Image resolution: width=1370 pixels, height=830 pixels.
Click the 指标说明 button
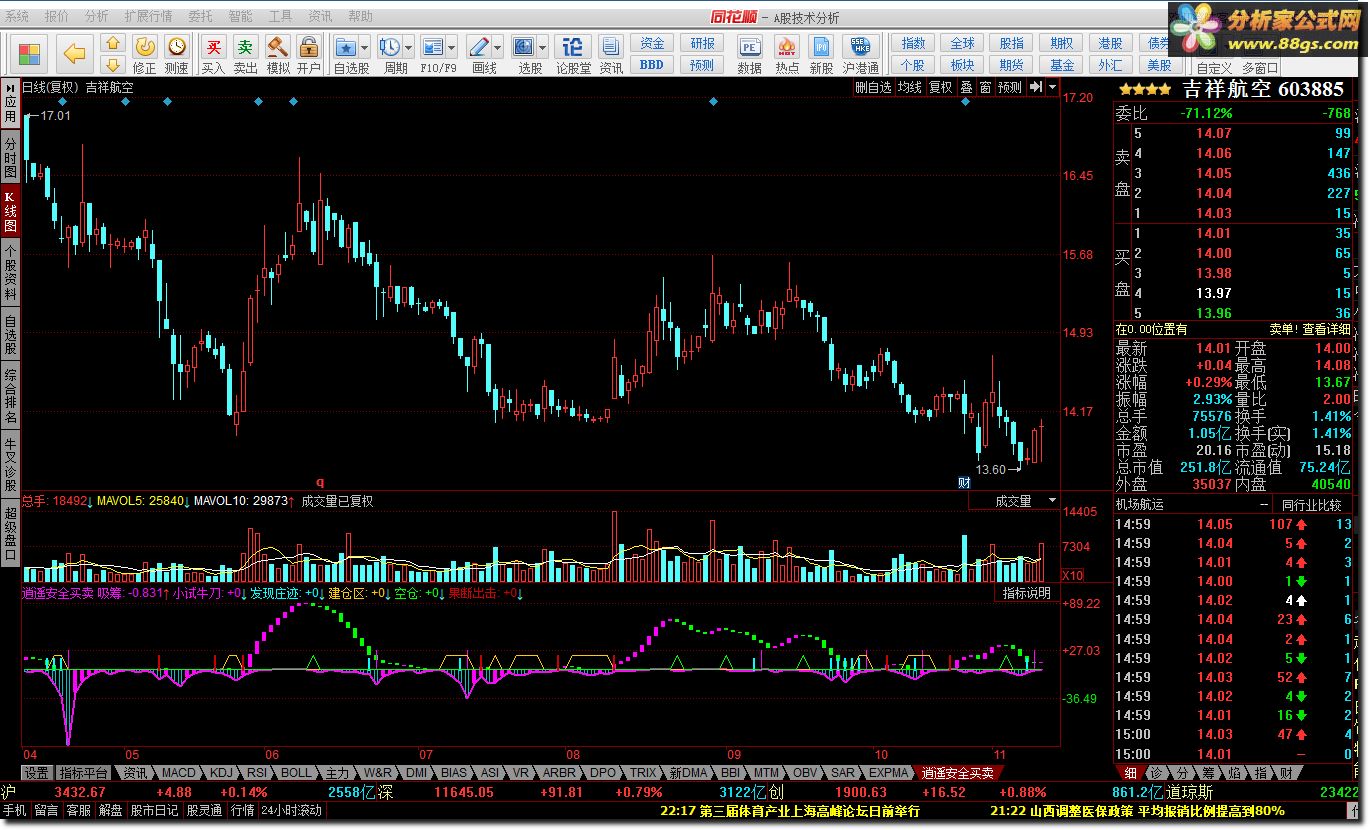pyautogui.click(x=1027, y=593)
